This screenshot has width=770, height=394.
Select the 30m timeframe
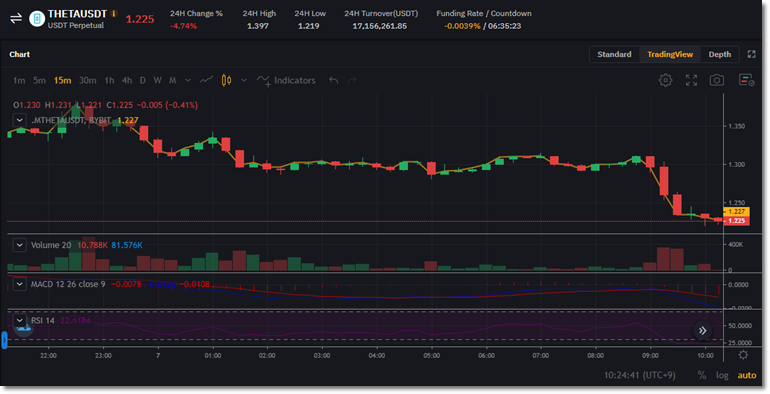87,80
